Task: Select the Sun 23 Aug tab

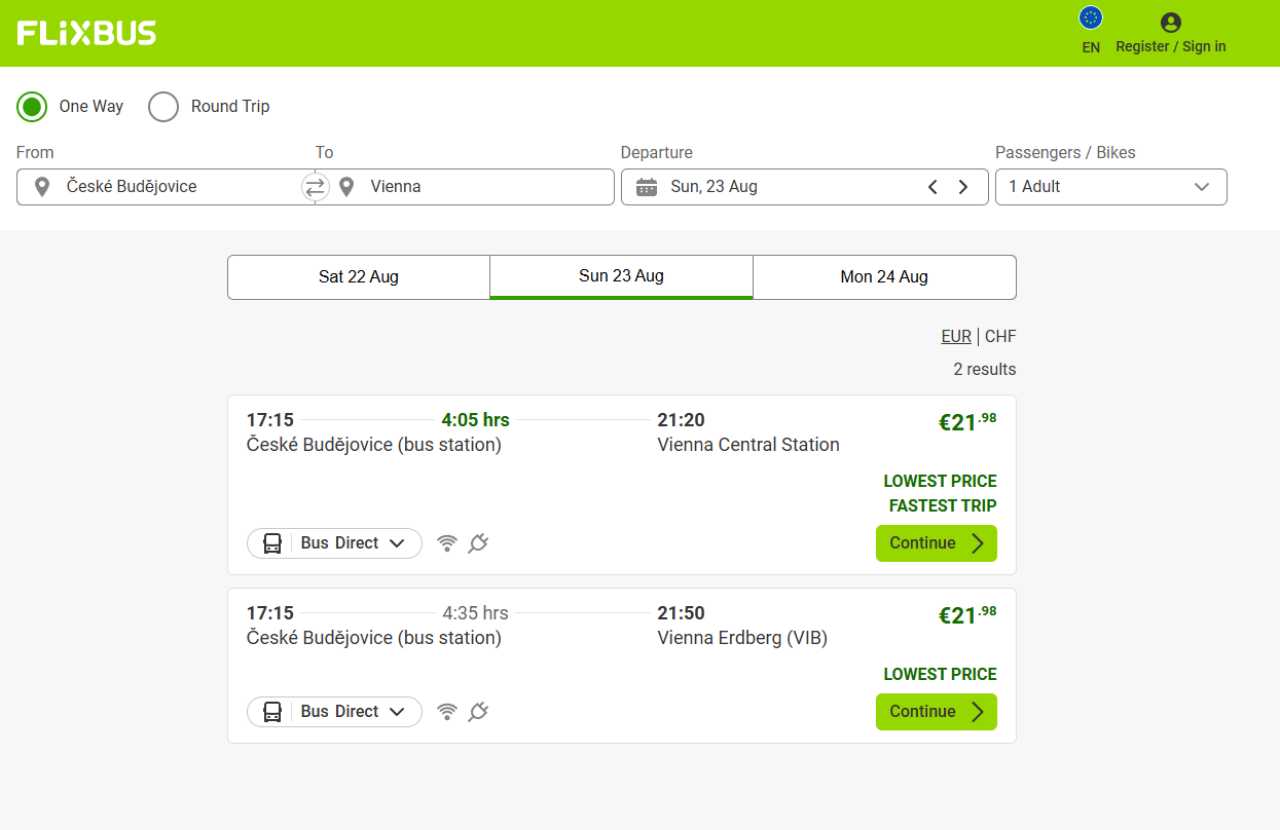Action: [621, 277]
